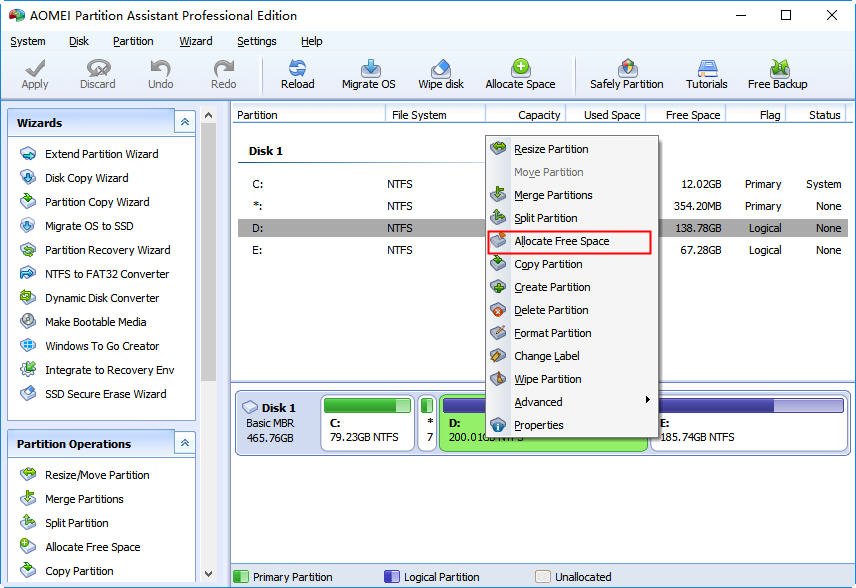The image size is (856, 588).
Task: Expand the Advanced submenu arrow
Action: coord(647,400)
